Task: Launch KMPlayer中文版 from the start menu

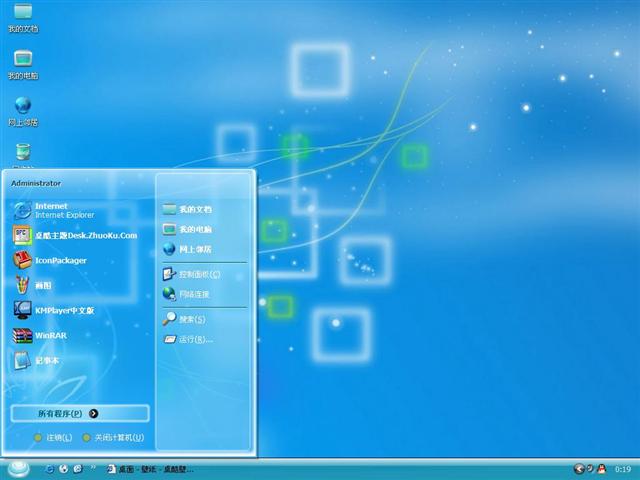Action: click(x=54, y=310)
